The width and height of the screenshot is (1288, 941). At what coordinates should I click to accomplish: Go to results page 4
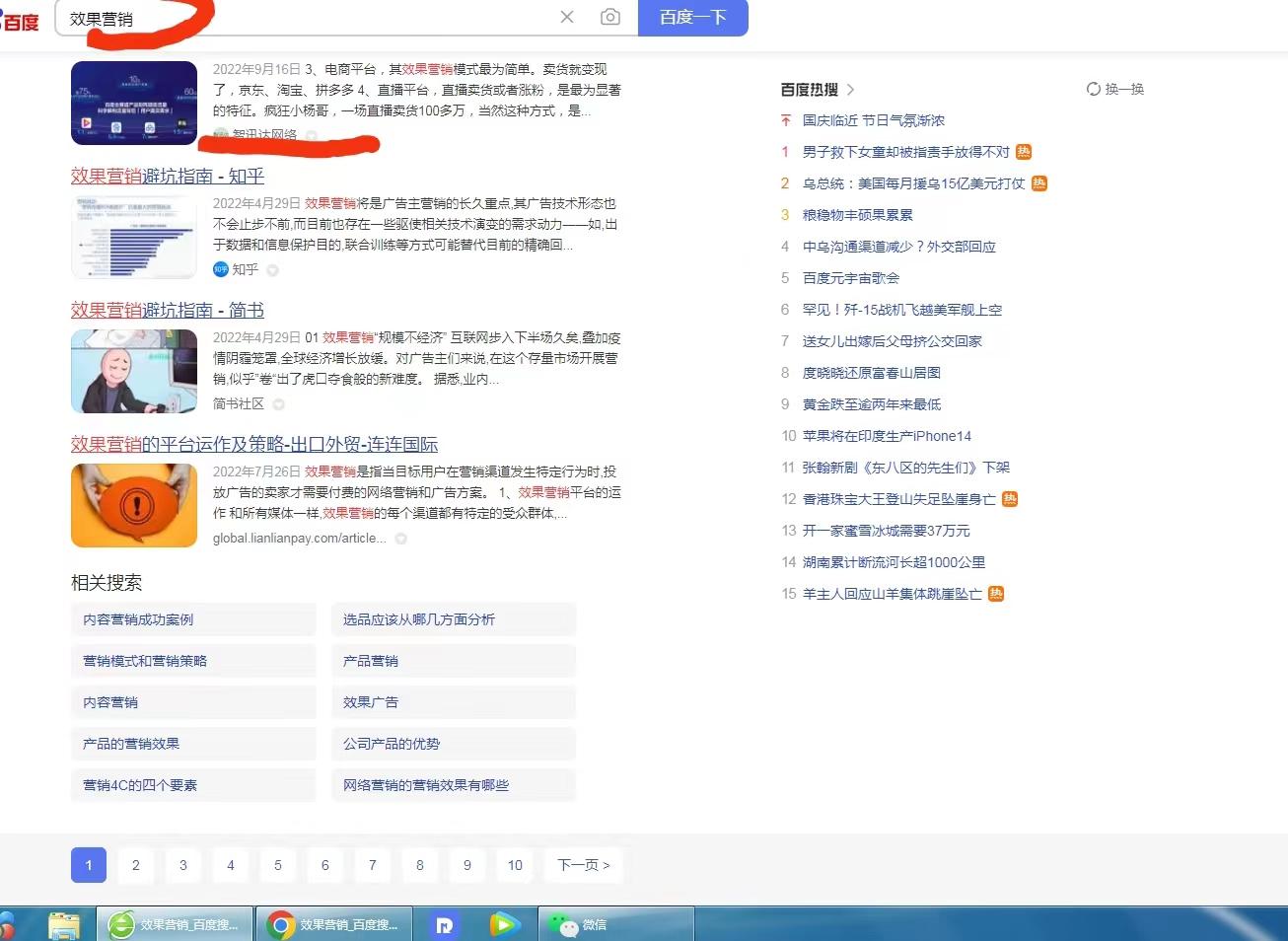click(x=231, y=865)
